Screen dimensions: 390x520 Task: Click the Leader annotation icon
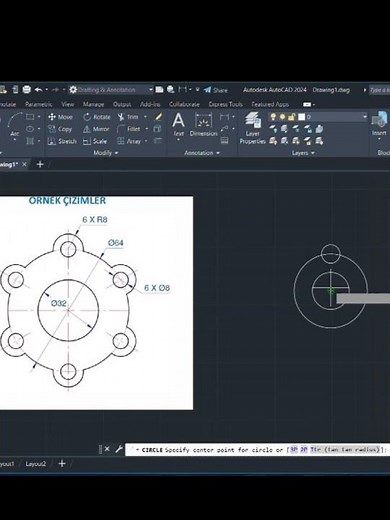224,129
